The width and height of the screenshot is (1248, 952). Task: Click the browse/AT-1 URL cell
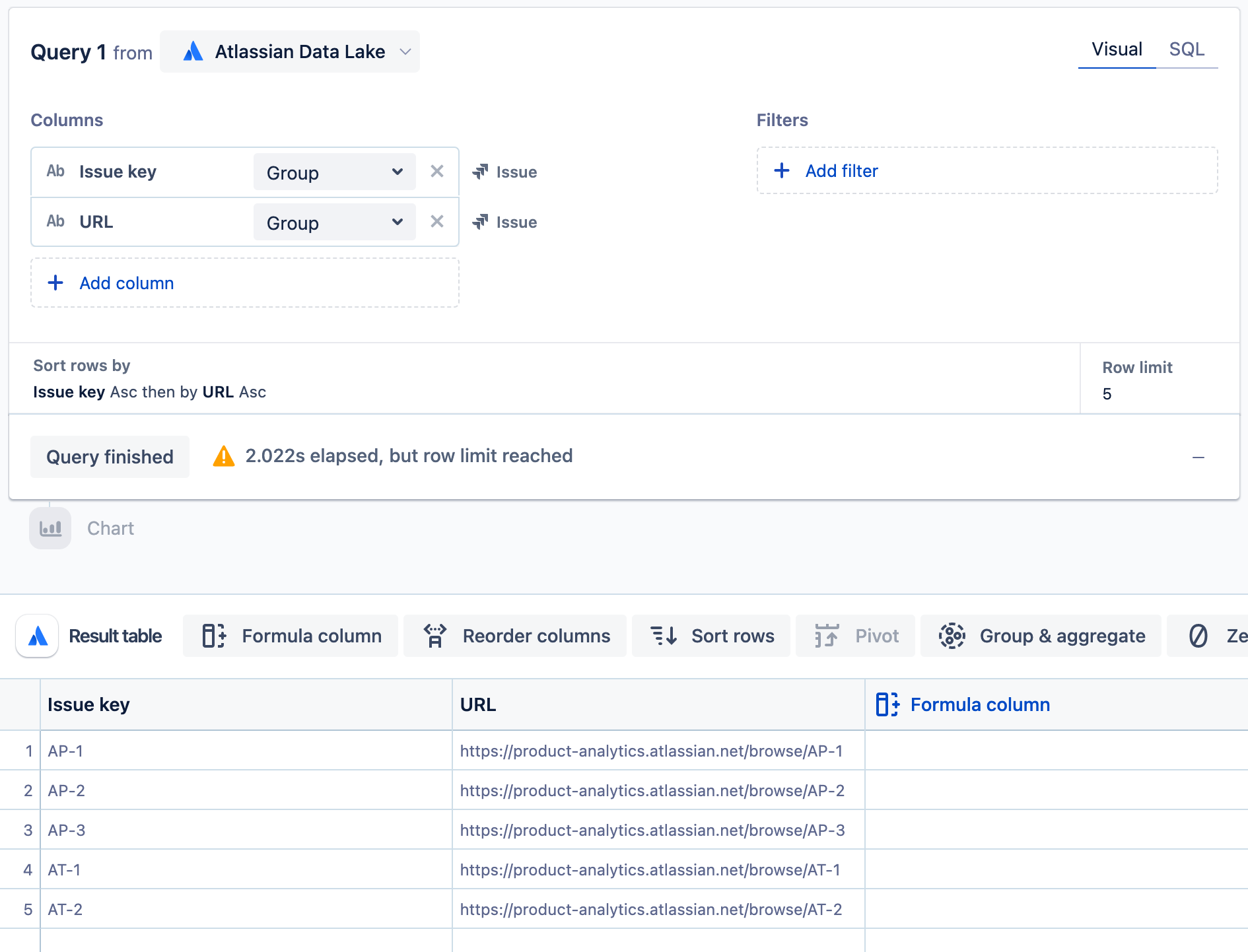click(658, 869)
